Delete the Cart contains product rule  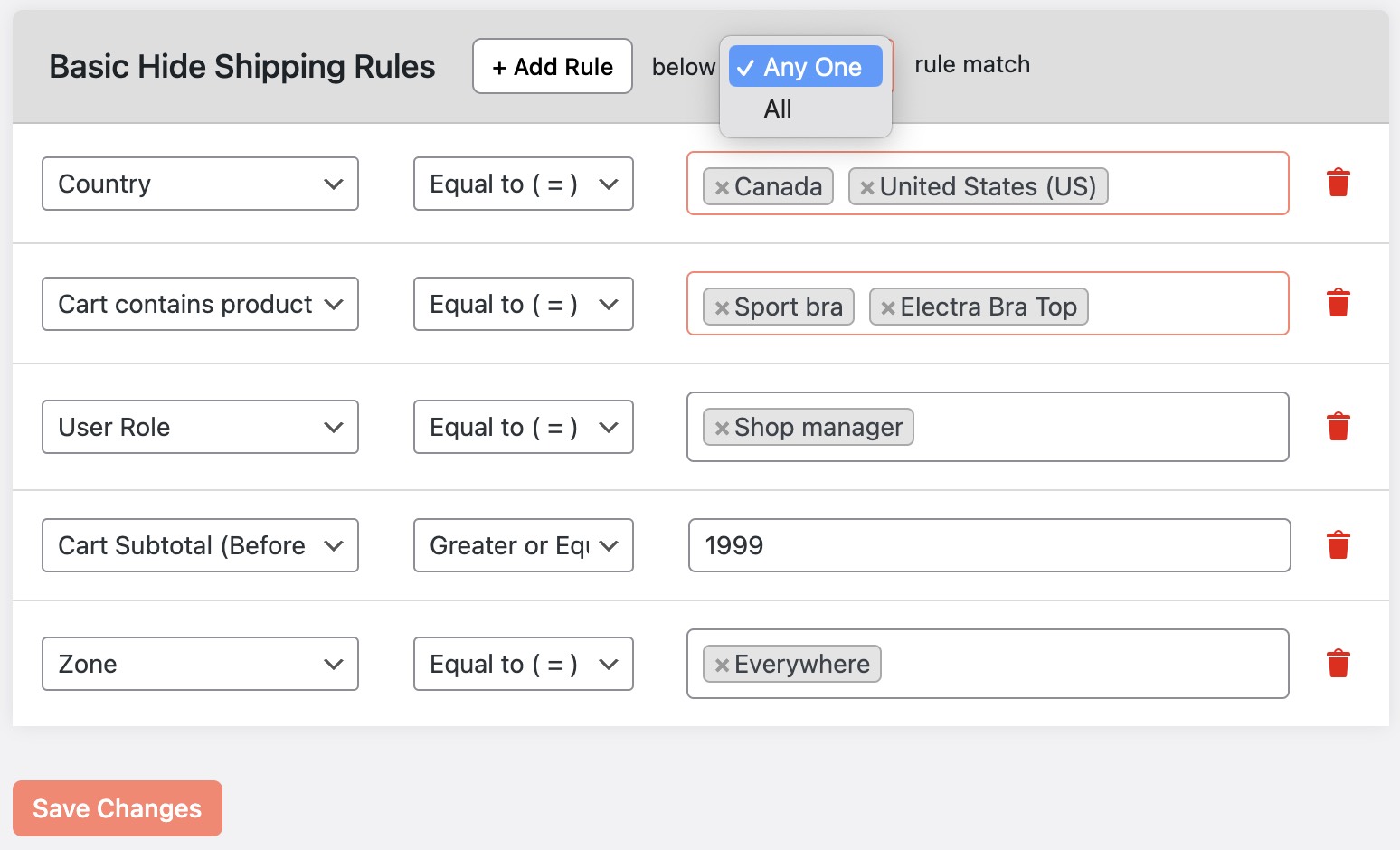[1339, 303]
